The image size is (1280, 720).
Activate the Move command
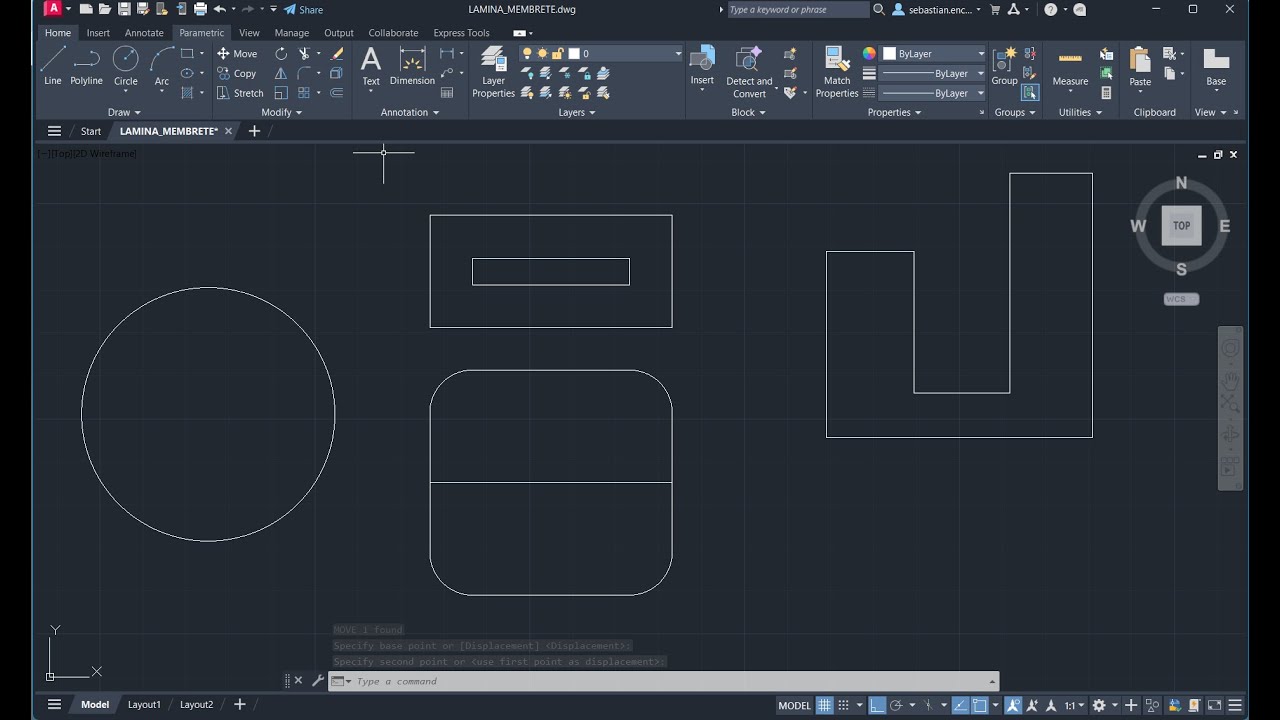pyautogui.click(x=237, y=53)
